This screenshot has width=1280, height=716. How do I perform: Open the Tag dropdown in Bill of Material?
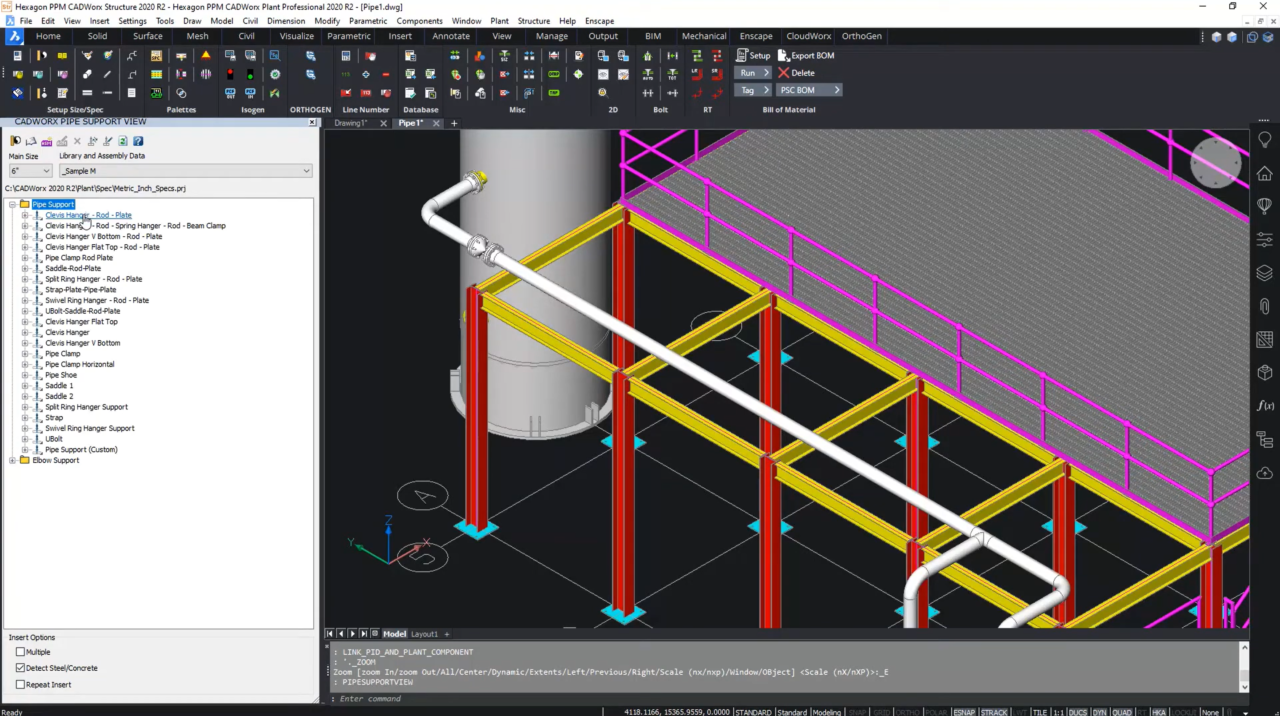click(x=753, y=90)
